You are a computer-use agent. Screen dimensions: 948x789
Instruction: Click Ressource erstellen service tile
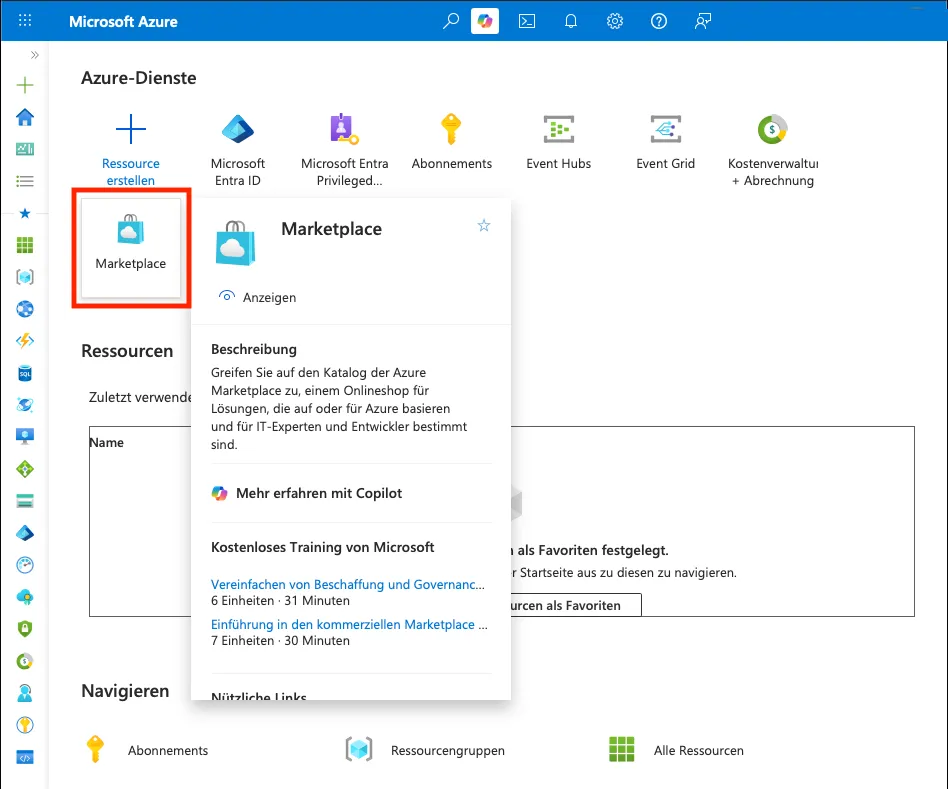pyautogui.click(x=131, y=150)
